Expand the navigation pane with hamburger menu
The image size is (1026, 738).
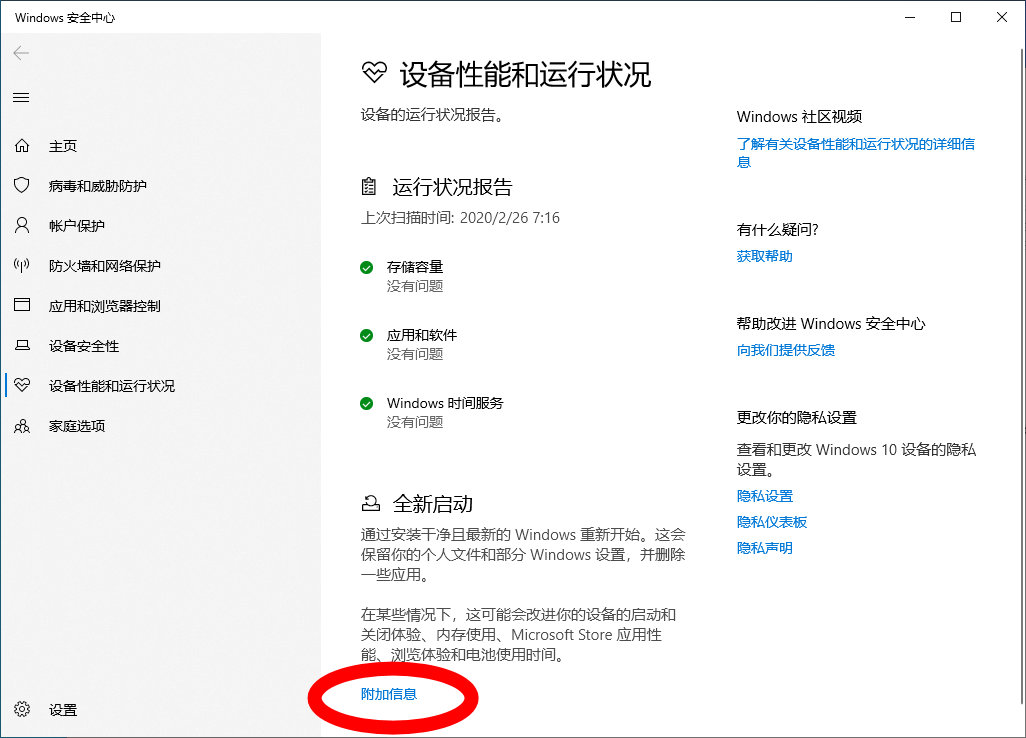[22, 97]
